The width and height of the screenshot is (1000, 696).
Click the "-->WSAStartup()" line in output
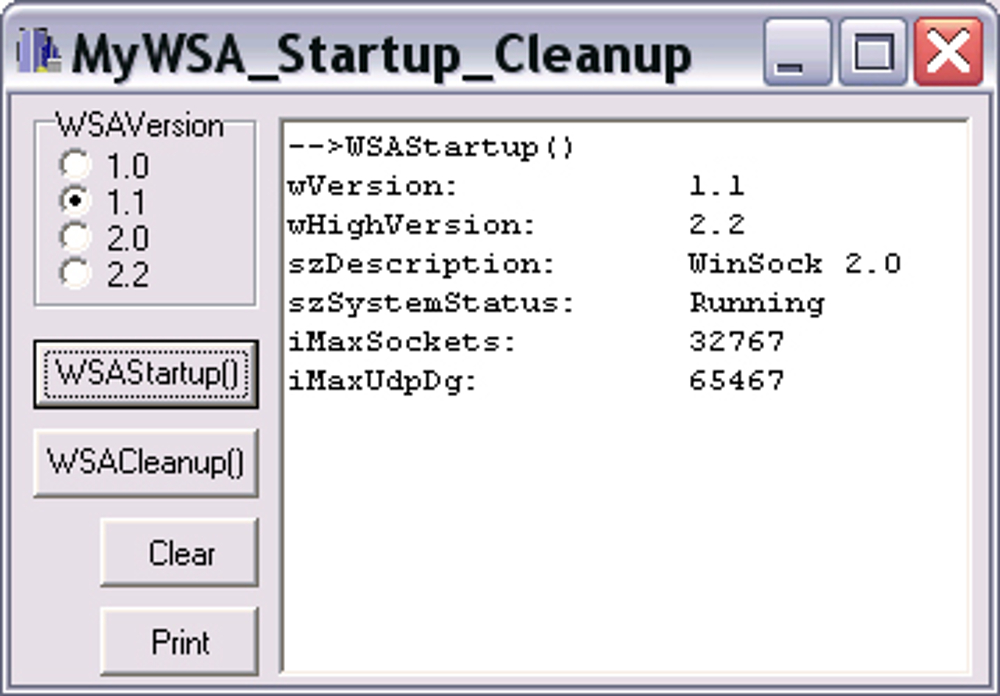click(x=431, y=148)
